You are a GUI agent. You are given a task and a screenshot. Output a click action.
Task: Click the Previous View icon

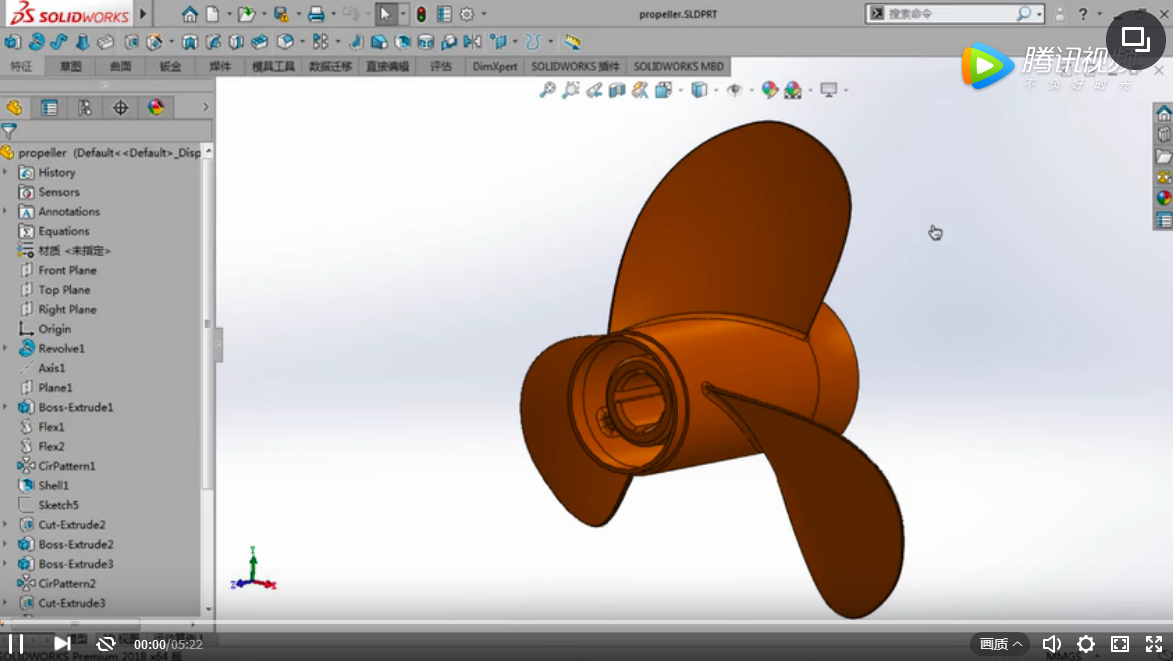pyautogui.click(x=594, y=90)
